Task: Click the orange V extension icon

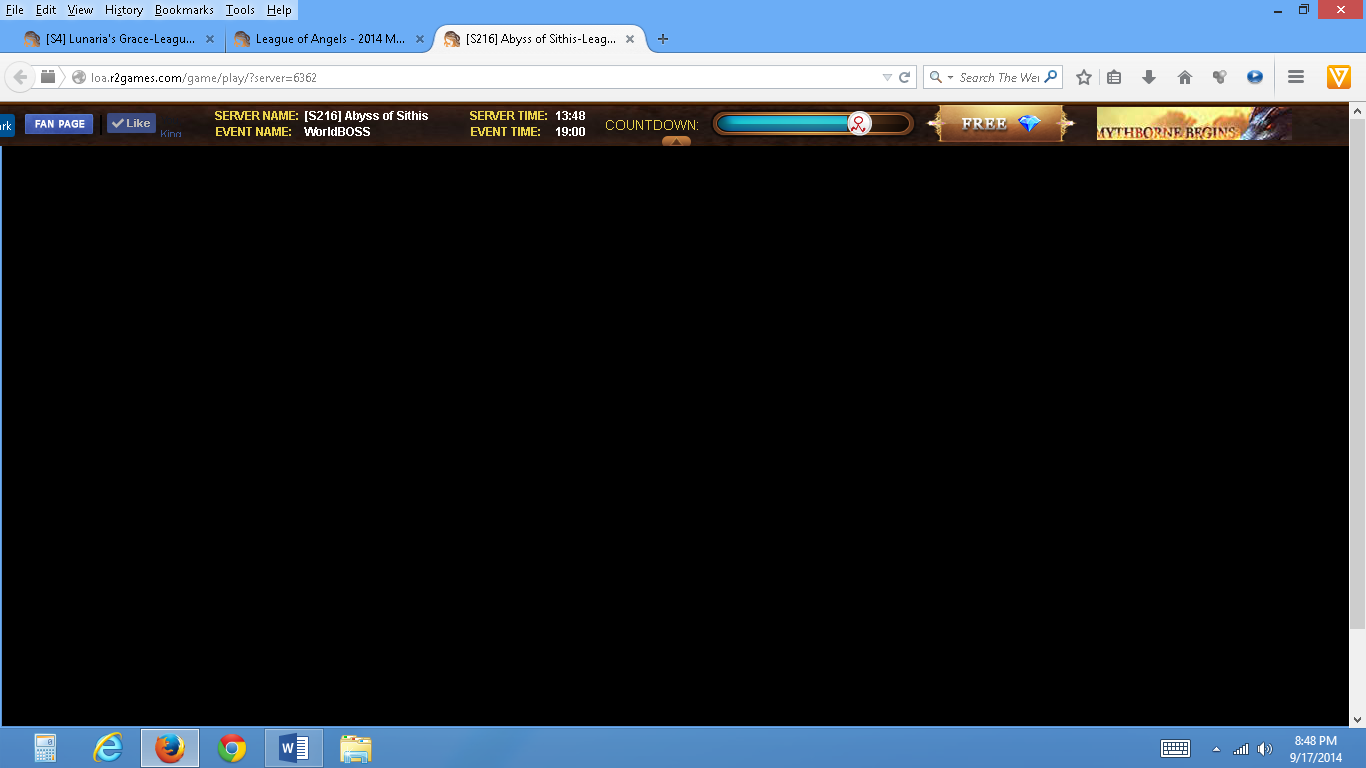Action: tap(1338, 77)
